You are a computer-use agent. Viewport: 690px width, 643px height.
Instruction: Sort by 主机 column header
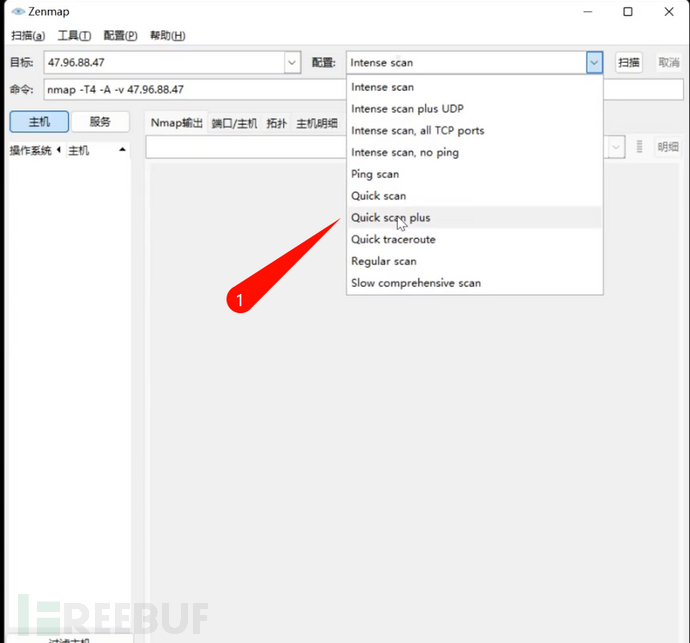(x=96, y=151)
